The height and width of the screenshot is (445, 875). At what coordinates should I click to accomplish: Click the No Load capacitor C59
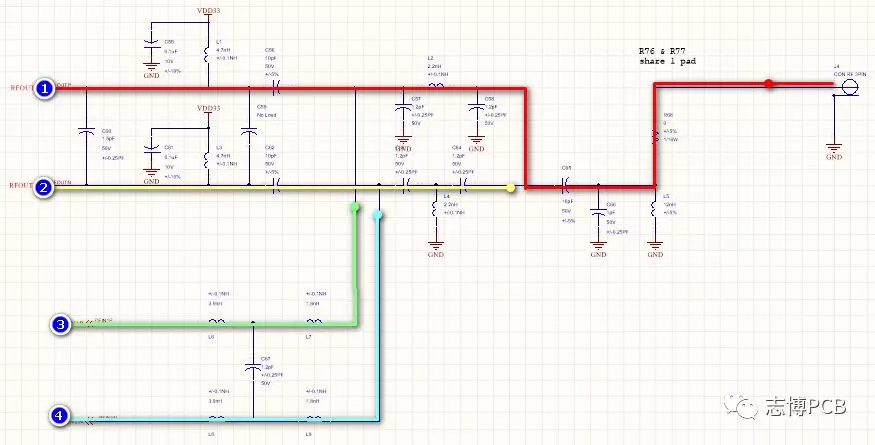(x=248, y=130)
